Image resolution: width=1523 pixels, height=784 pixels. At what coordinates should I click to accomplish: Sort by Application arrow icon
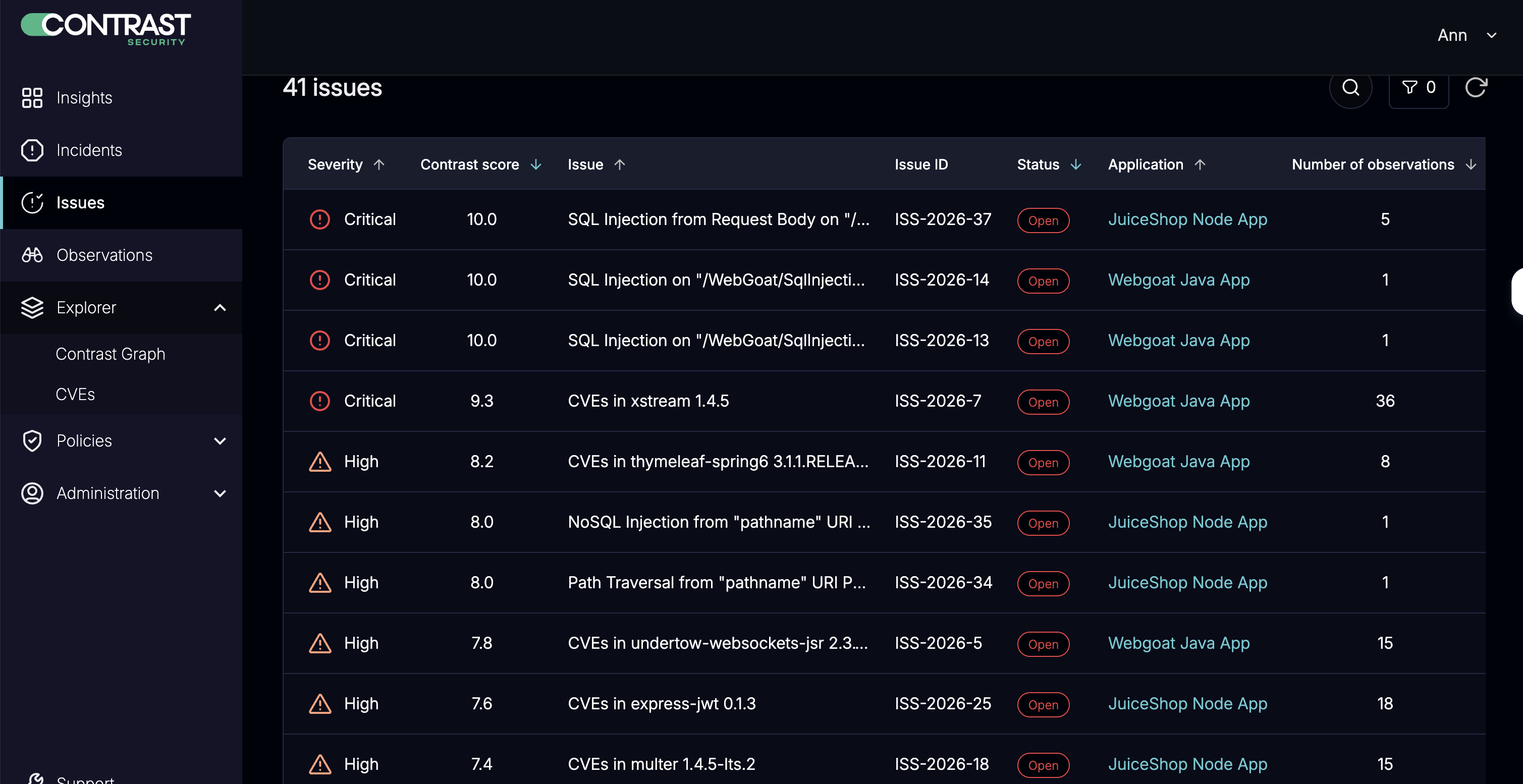point(1200,164)
